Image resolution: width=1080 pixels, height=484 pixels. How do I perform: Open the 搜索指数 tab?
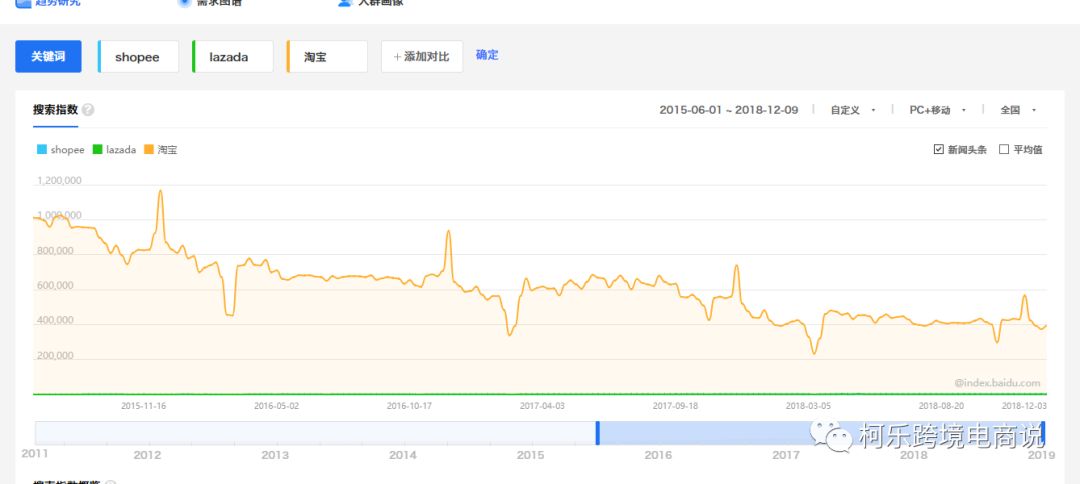tap(55, 109)
